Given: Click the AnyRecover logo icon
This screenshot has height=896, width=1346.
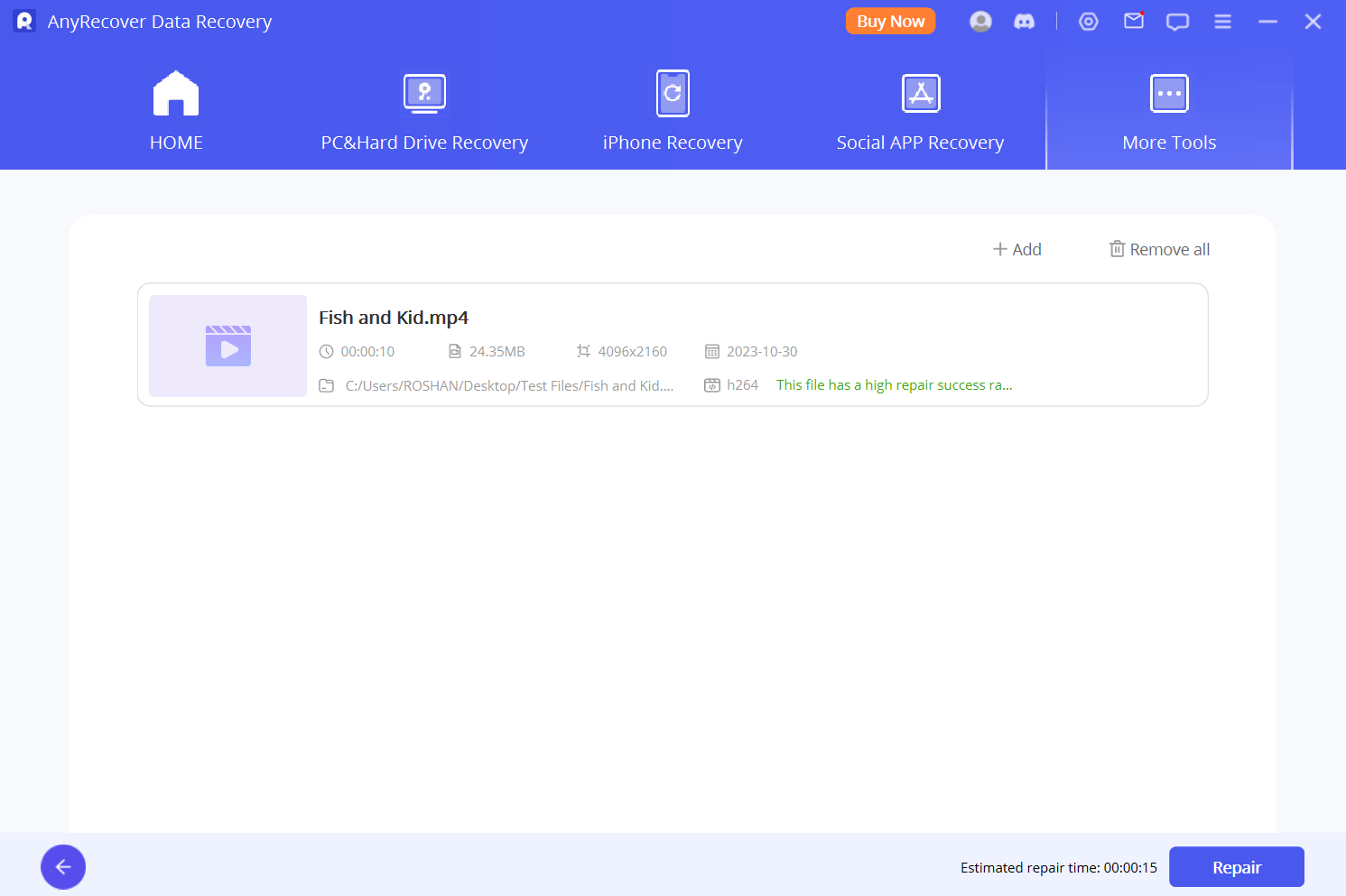Looking at the screenshot, I should pyautogui.click(x=24, y=22).
